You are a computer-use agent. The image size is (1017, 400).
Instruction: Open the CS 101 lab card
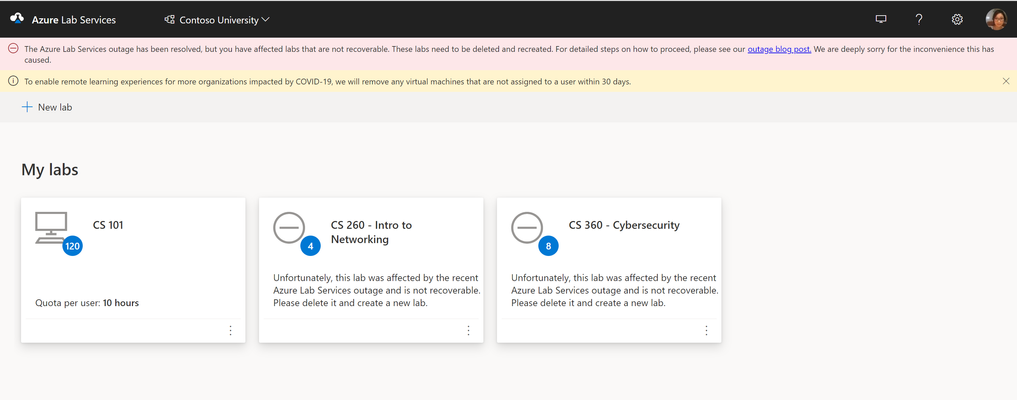point(133,270)
